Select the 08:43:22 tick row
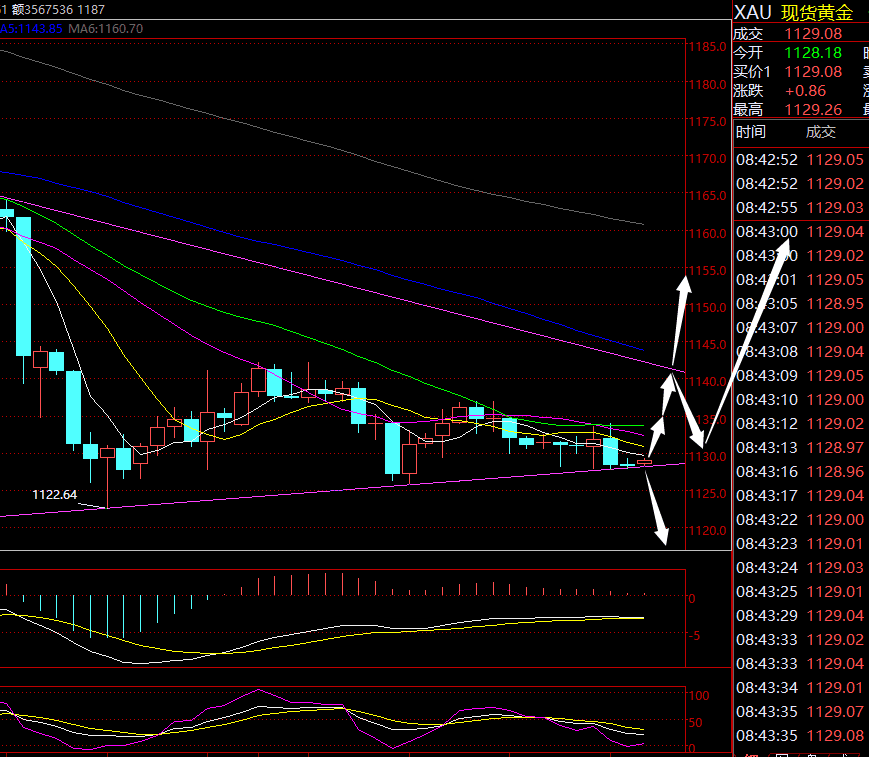Viewport: 869px width, 757px height. point(800,519)
